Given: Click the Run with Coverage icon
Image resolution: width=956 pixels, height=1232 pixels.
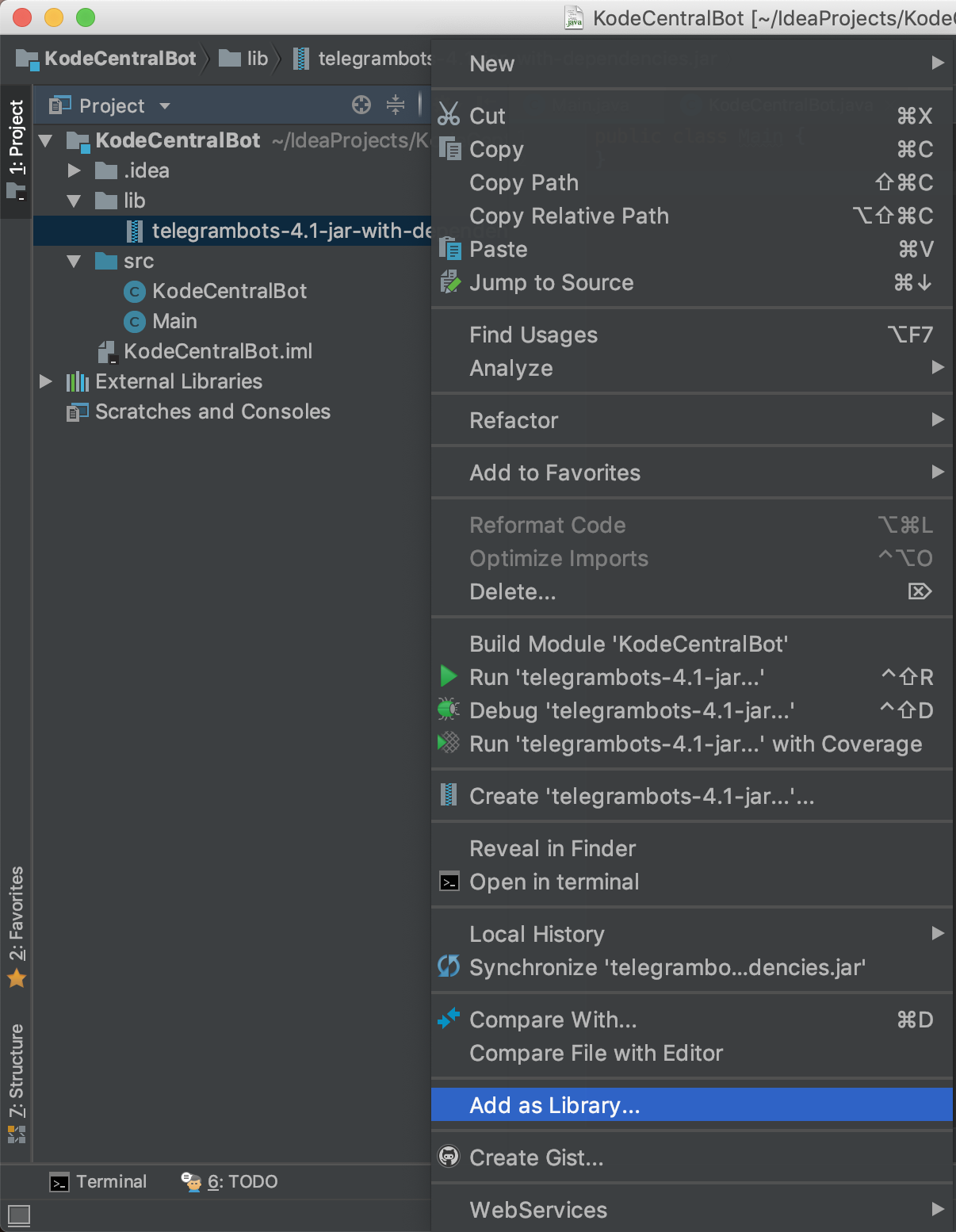Looking at the screenshot, I should (x=449, y=743).
